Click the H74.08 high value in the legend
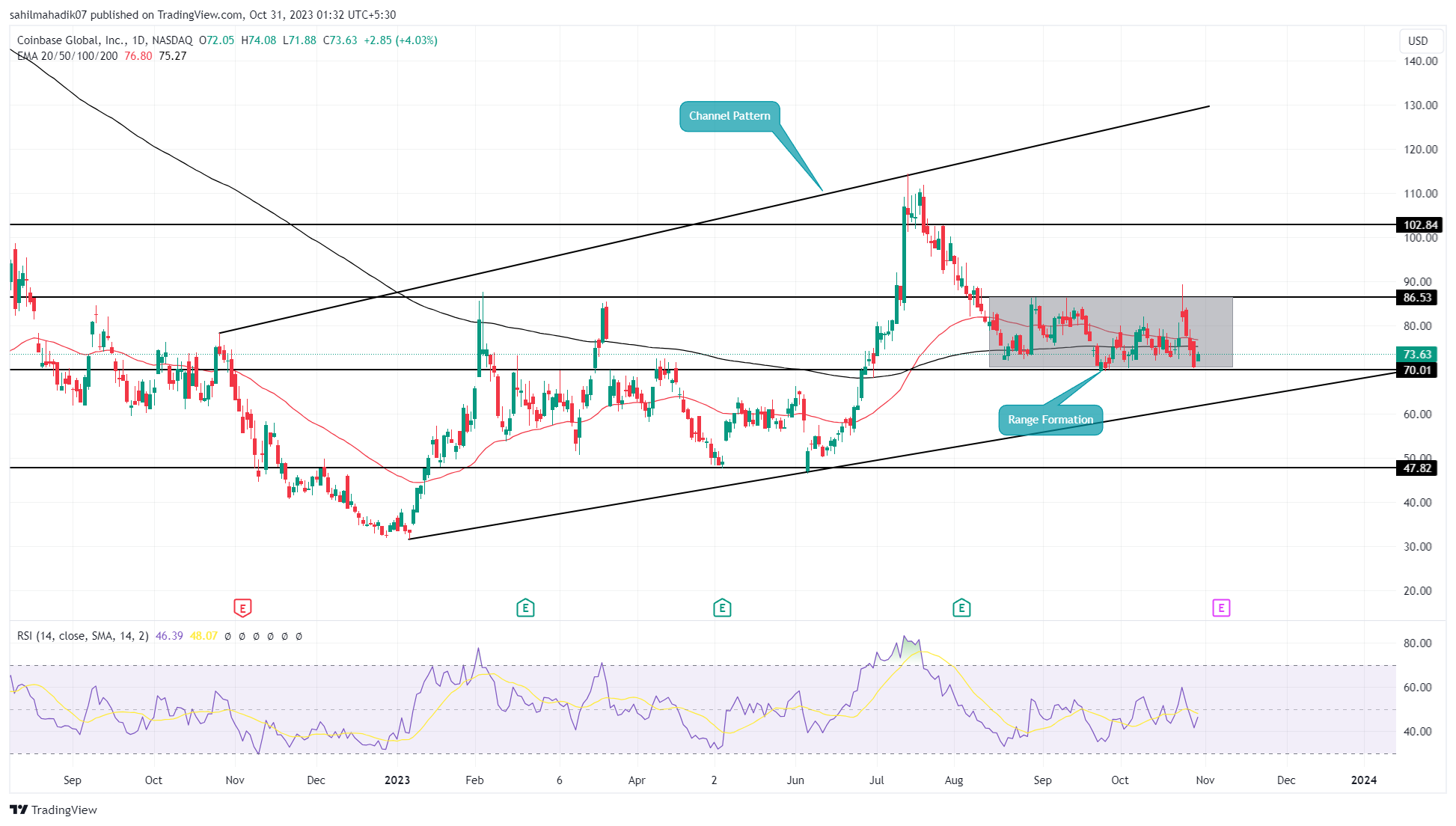Screen dimensions: 1456x826 pos(258,40)
